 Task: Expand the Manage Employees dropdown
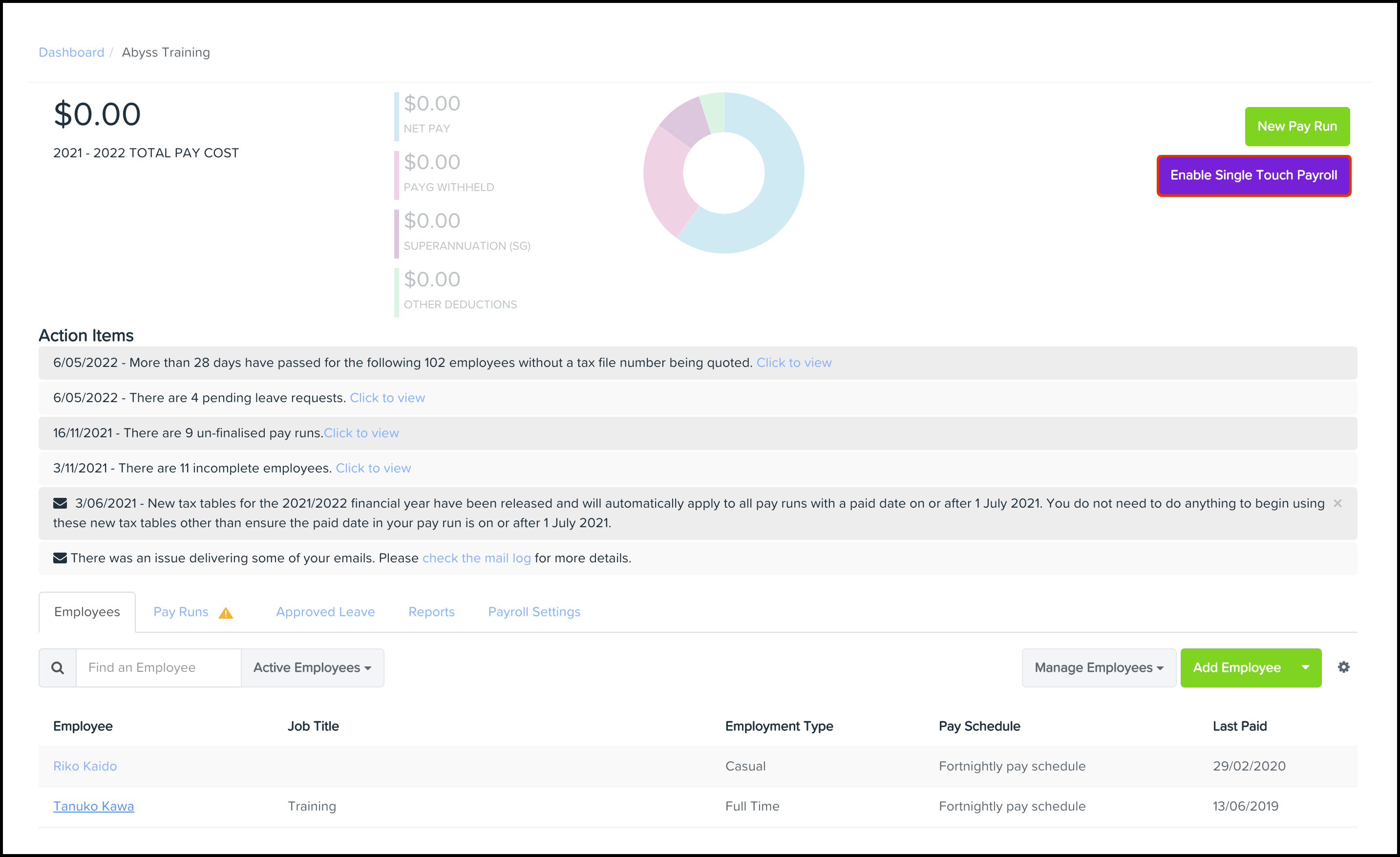tap(1098, 668)
